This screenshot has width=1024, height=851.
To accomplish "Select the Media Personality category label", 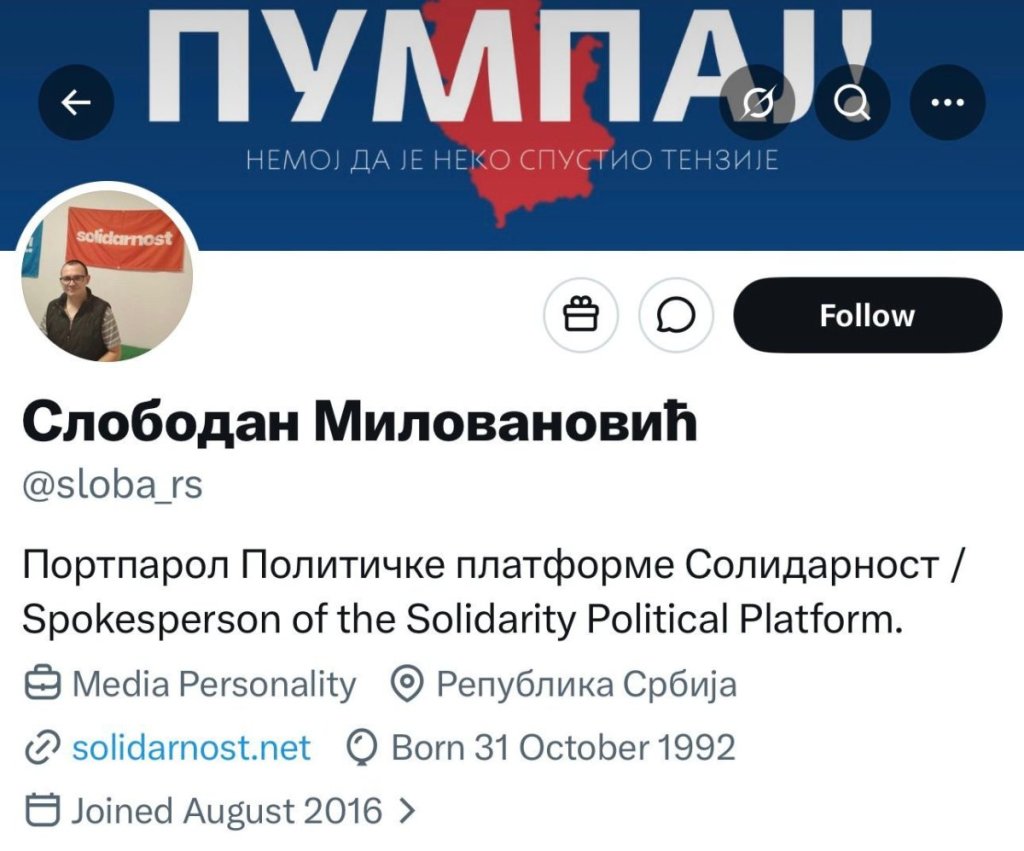I will [x=214, y=685].
